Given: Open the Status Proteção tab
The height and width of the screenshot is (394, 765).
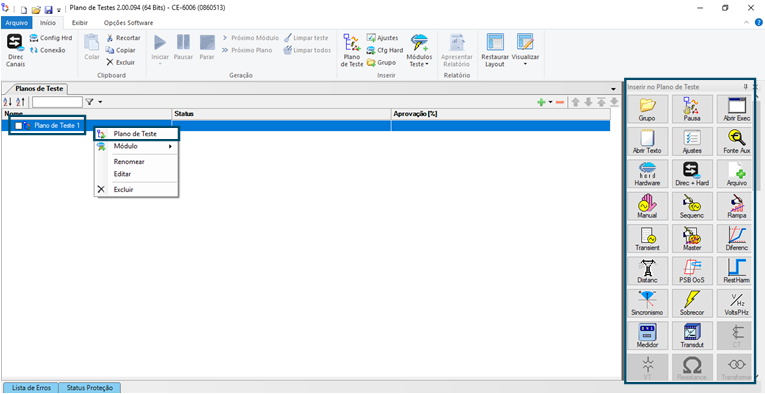Looking at the screenshot, I should [x=90, y=388].
